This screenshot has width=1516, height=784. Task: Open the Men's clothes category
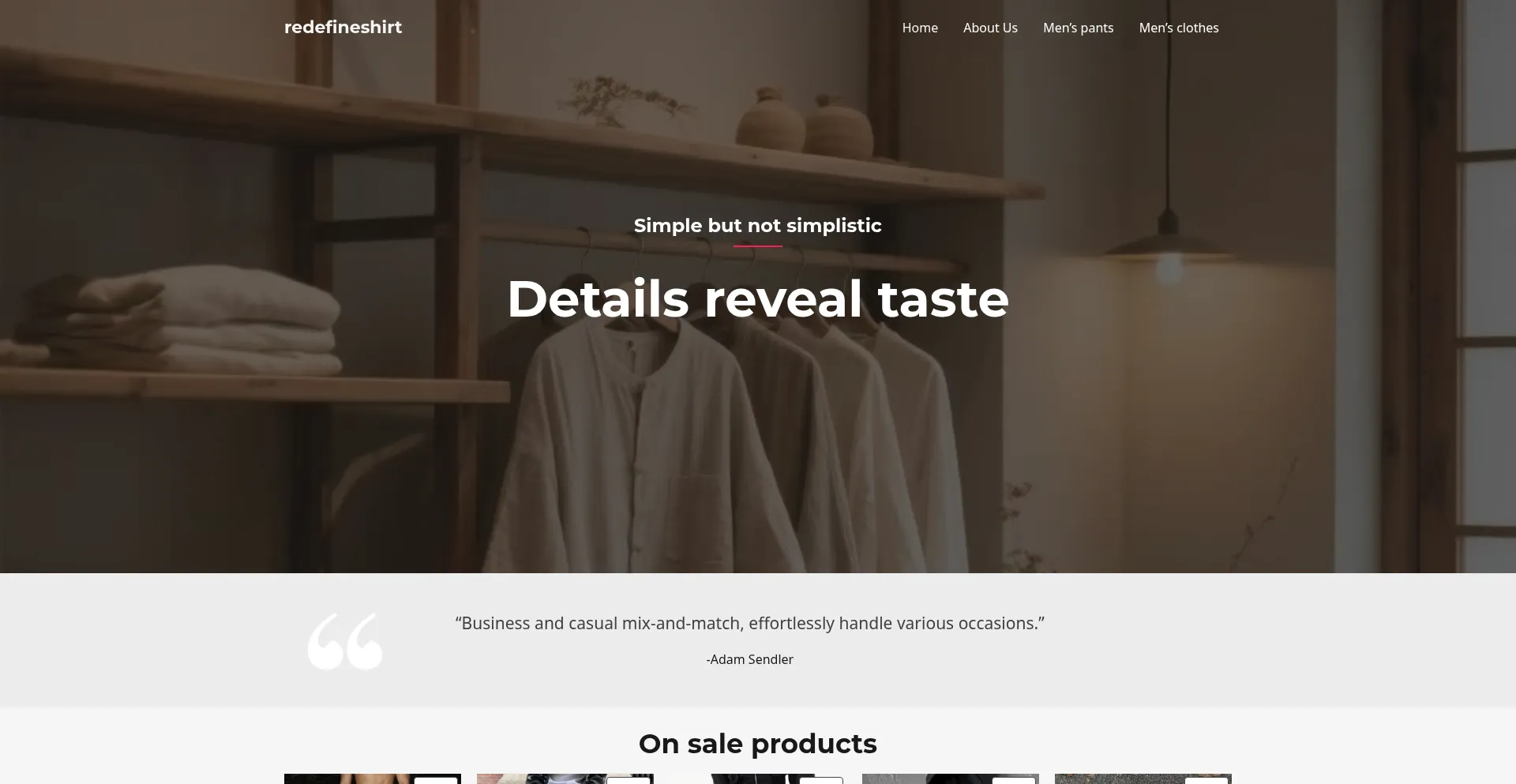click(1179, 28)
